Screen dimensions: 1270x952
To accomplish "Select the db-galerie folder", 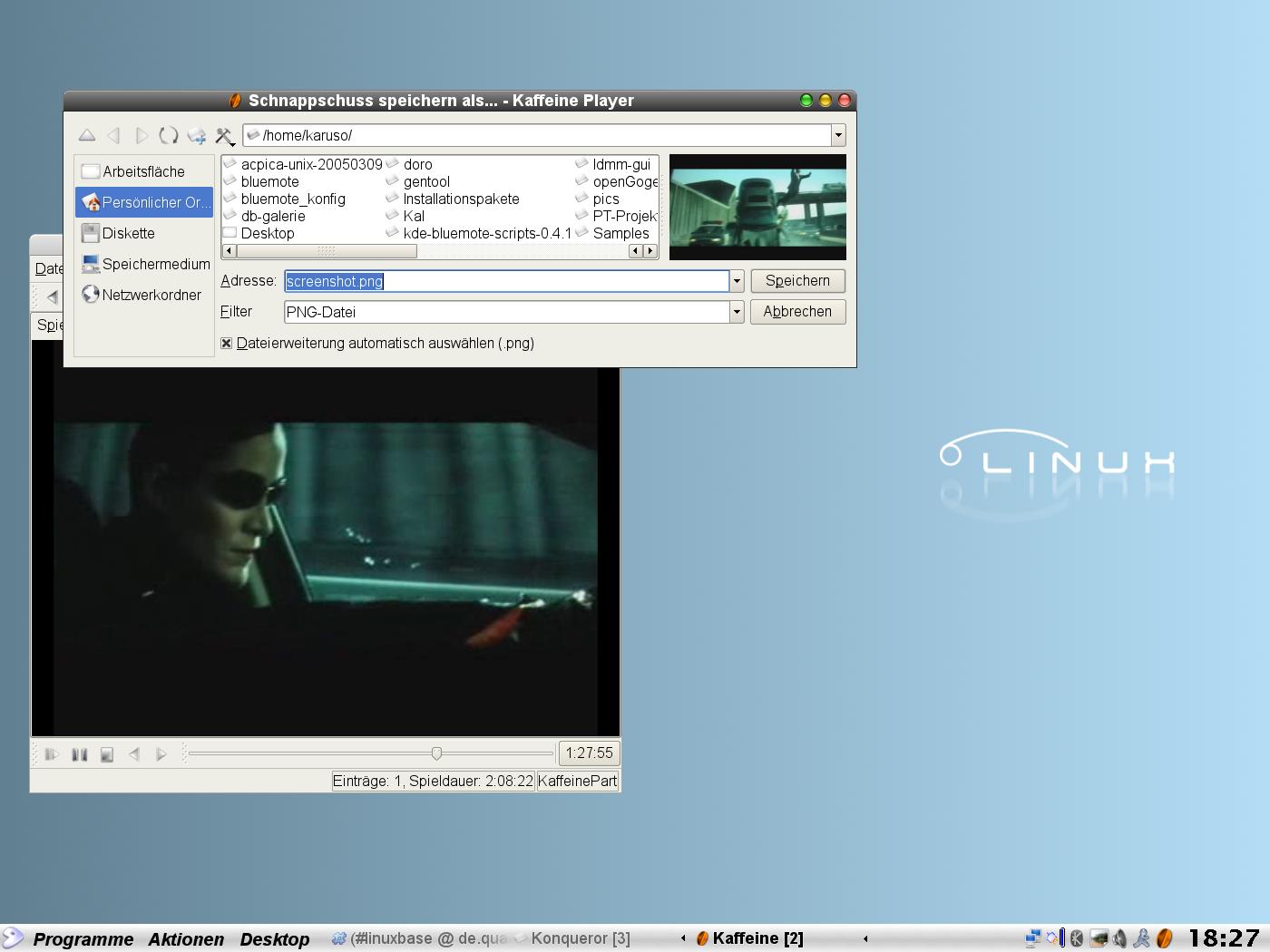I will 265,216.
